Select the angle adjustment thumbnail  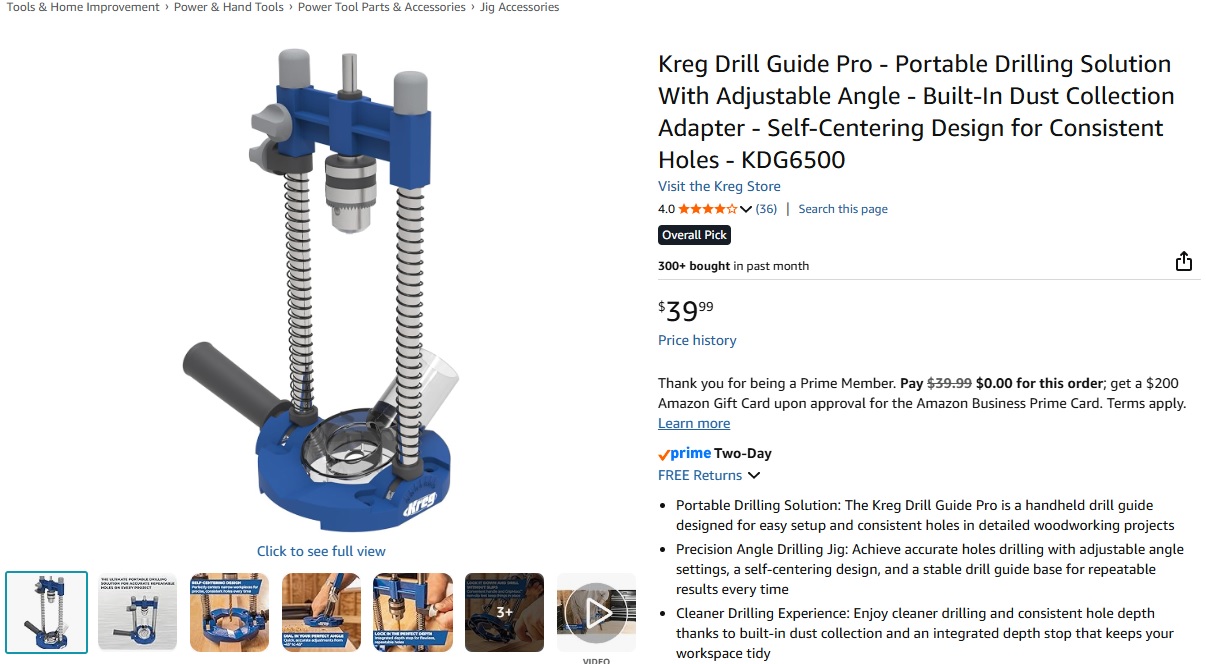pyautogui.click(x=321, y=612)
